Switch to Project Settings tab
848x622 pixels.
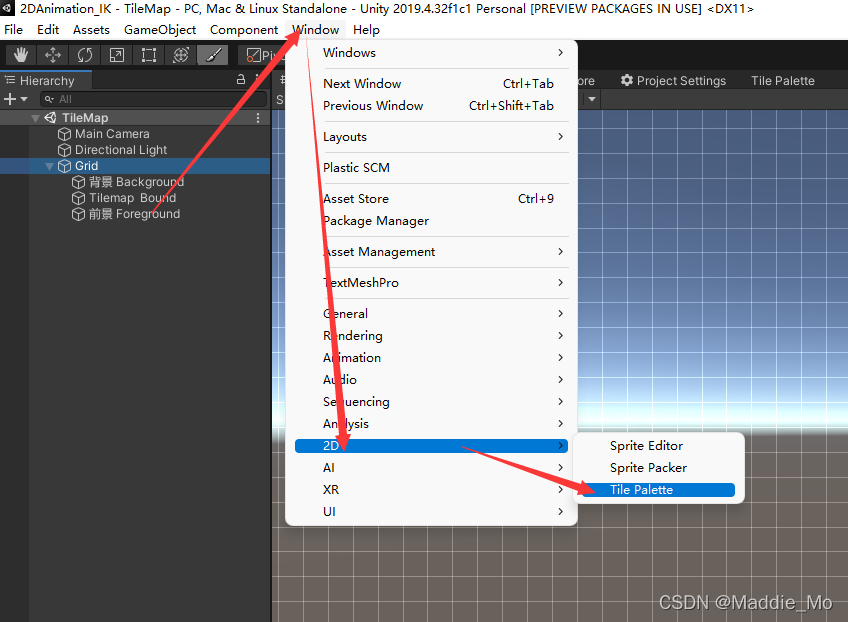tap(673, 81)
